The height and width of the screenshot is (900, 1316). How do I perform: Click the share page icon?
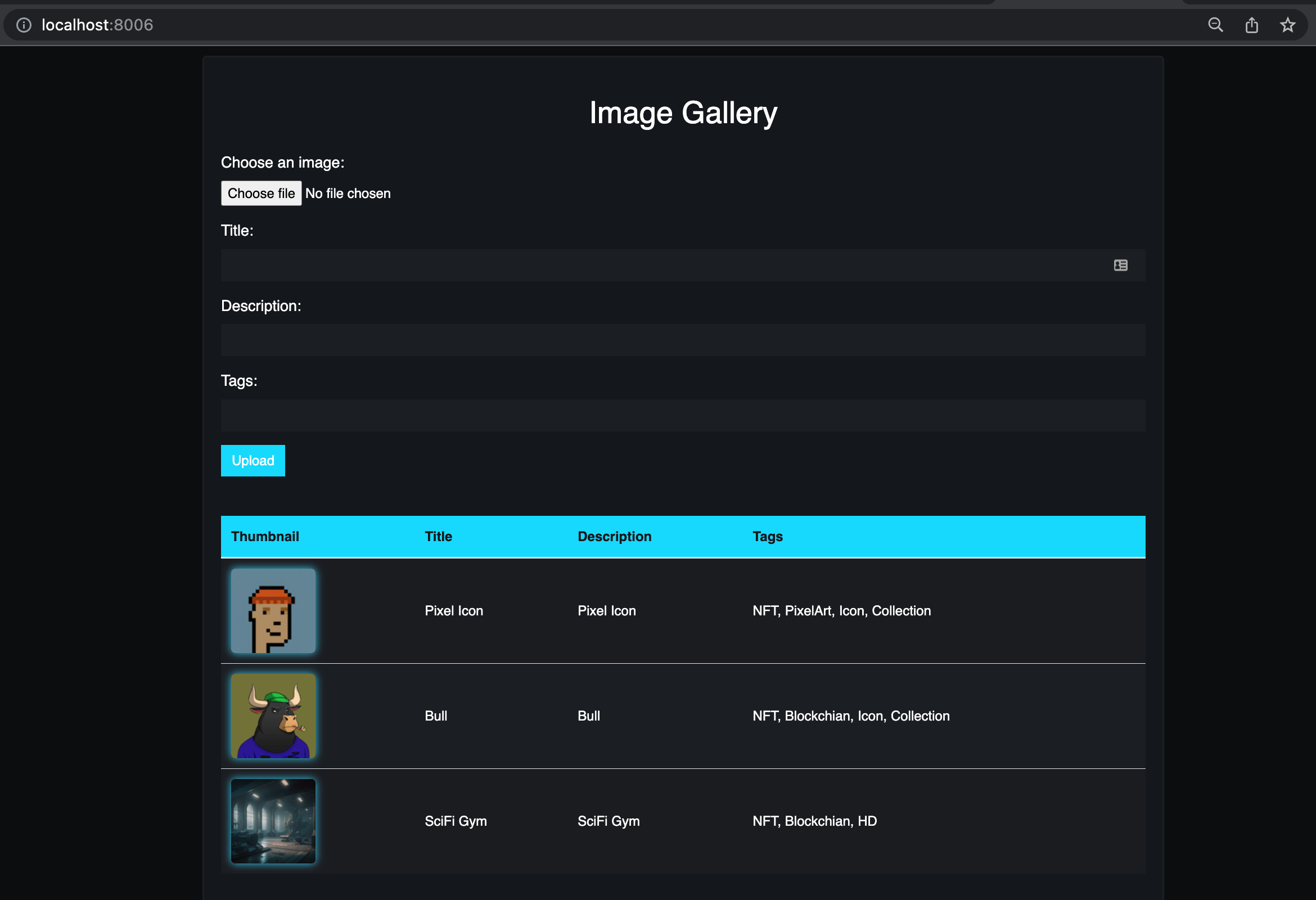1251,25
